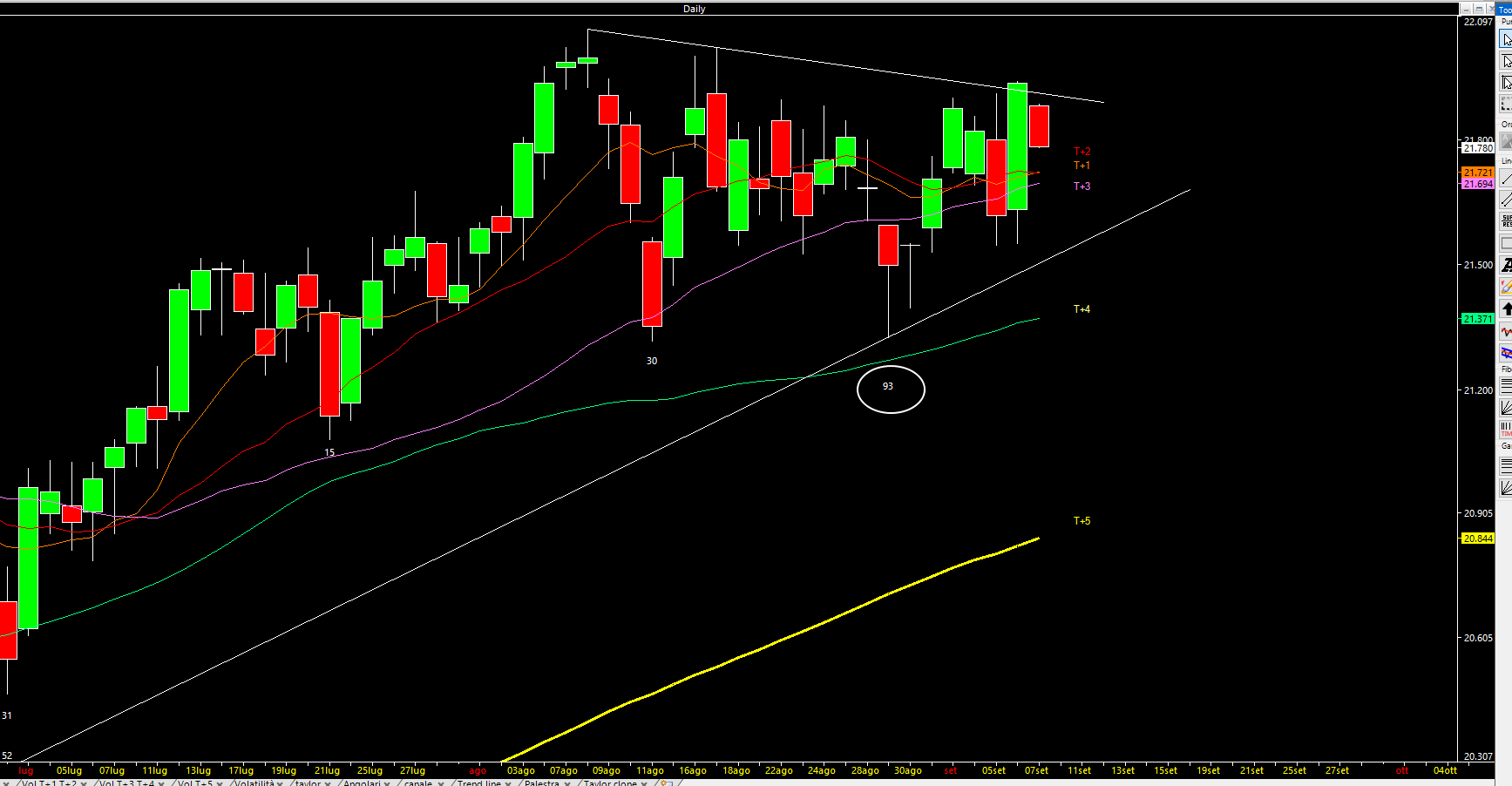Click the T+4 label on chart
The width and height of the screenshot is (1512, 786).
tap(1081, 309)
